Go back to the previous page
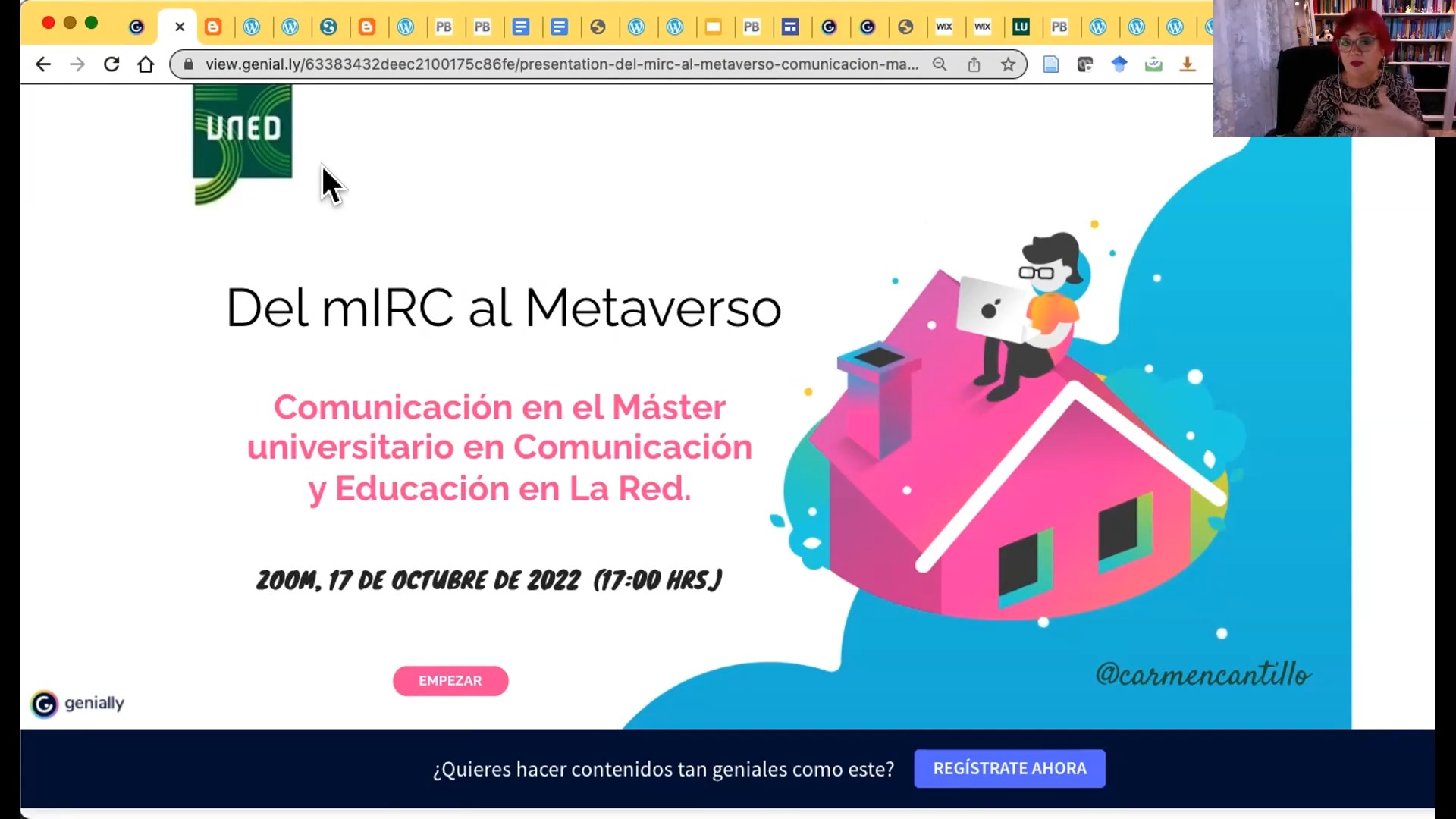The image size is (1456, 819). (x=43, y=64)
